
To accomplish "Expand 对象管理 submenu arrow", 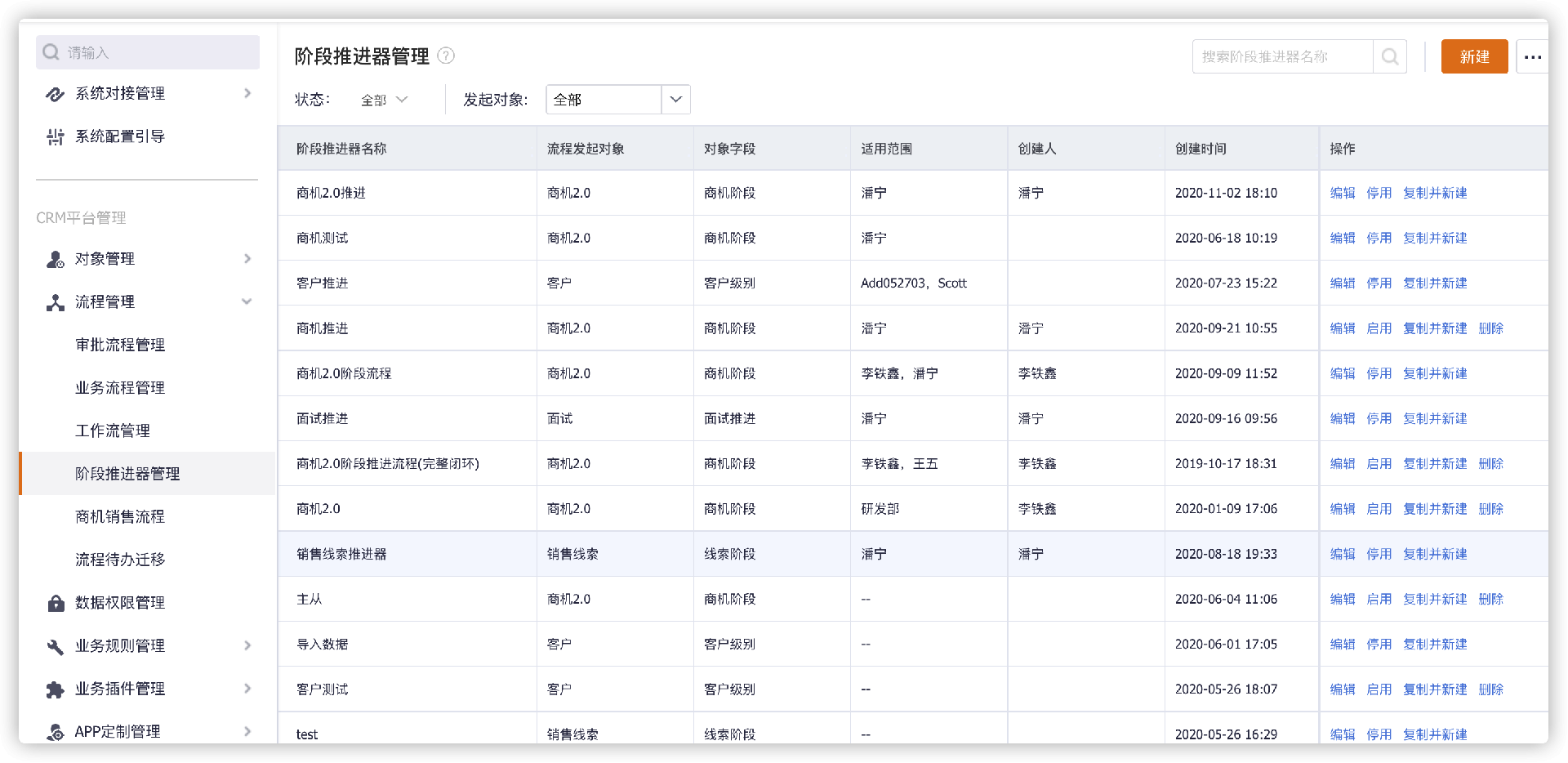I will [x=247, y=259].
